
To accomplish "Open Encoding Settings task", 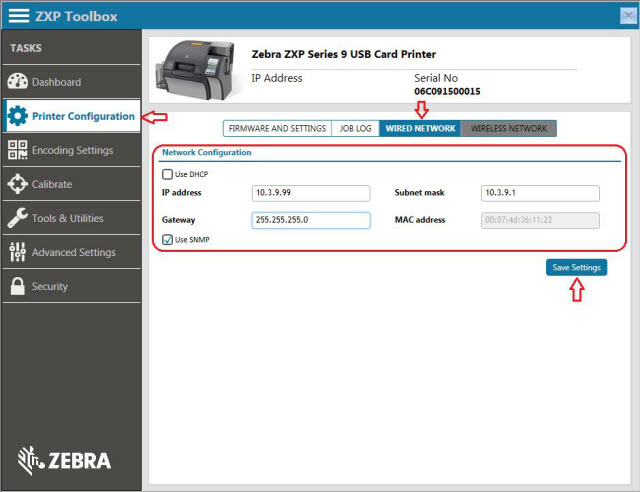I will point(71,150).
